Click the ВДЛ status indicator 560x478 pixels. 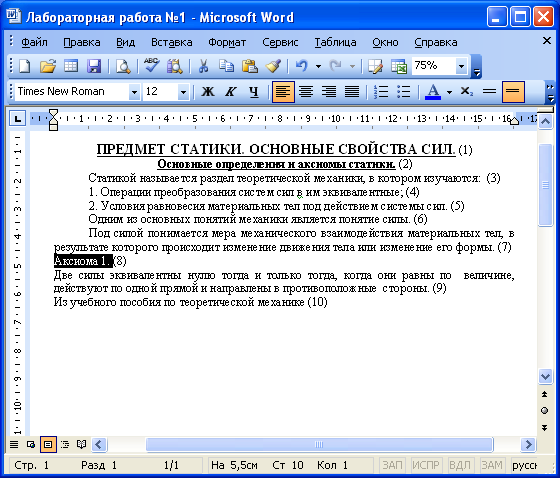[460, 465]
